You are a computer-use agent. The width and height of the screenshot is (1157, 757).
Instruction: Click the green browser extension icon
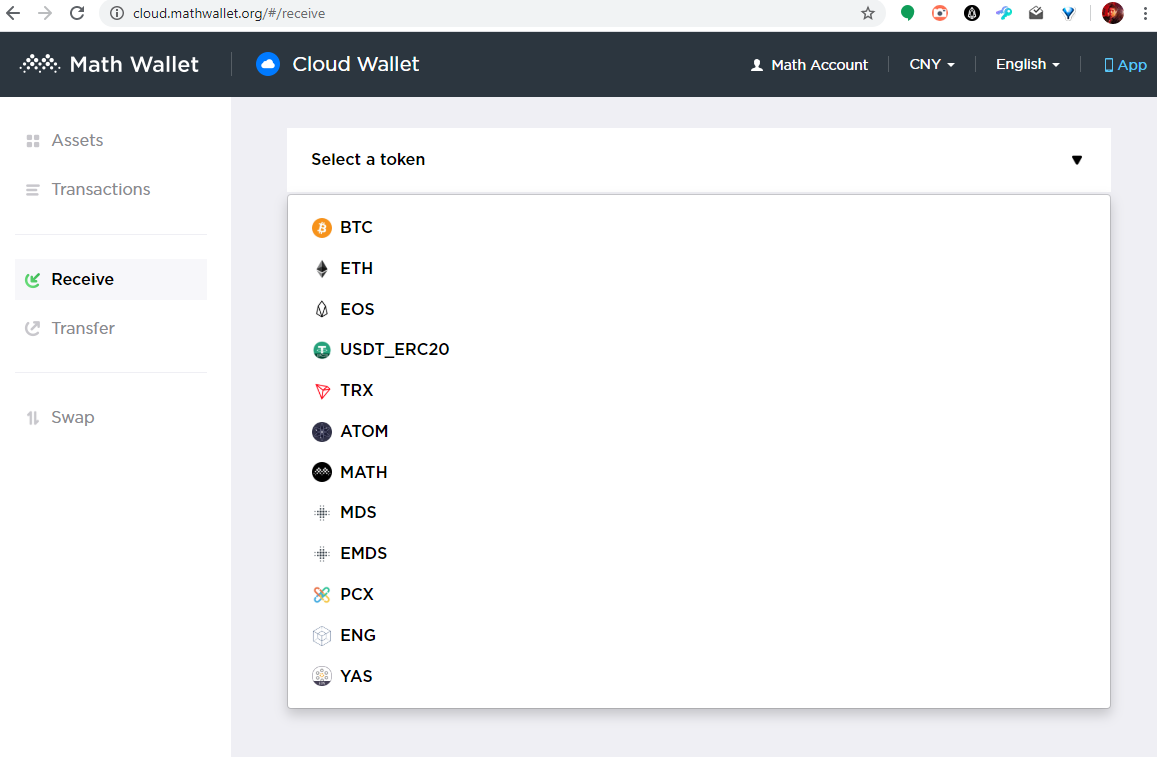coord(908,13)
